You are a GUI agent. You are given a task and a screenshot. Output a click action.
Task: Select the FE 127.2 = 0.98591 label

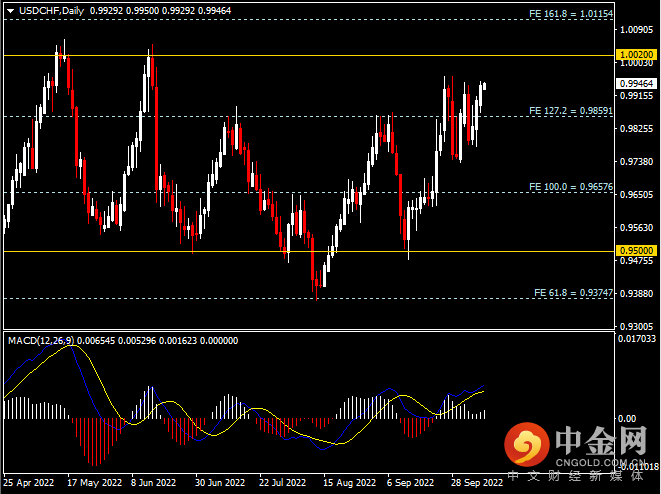pos(571,111)
